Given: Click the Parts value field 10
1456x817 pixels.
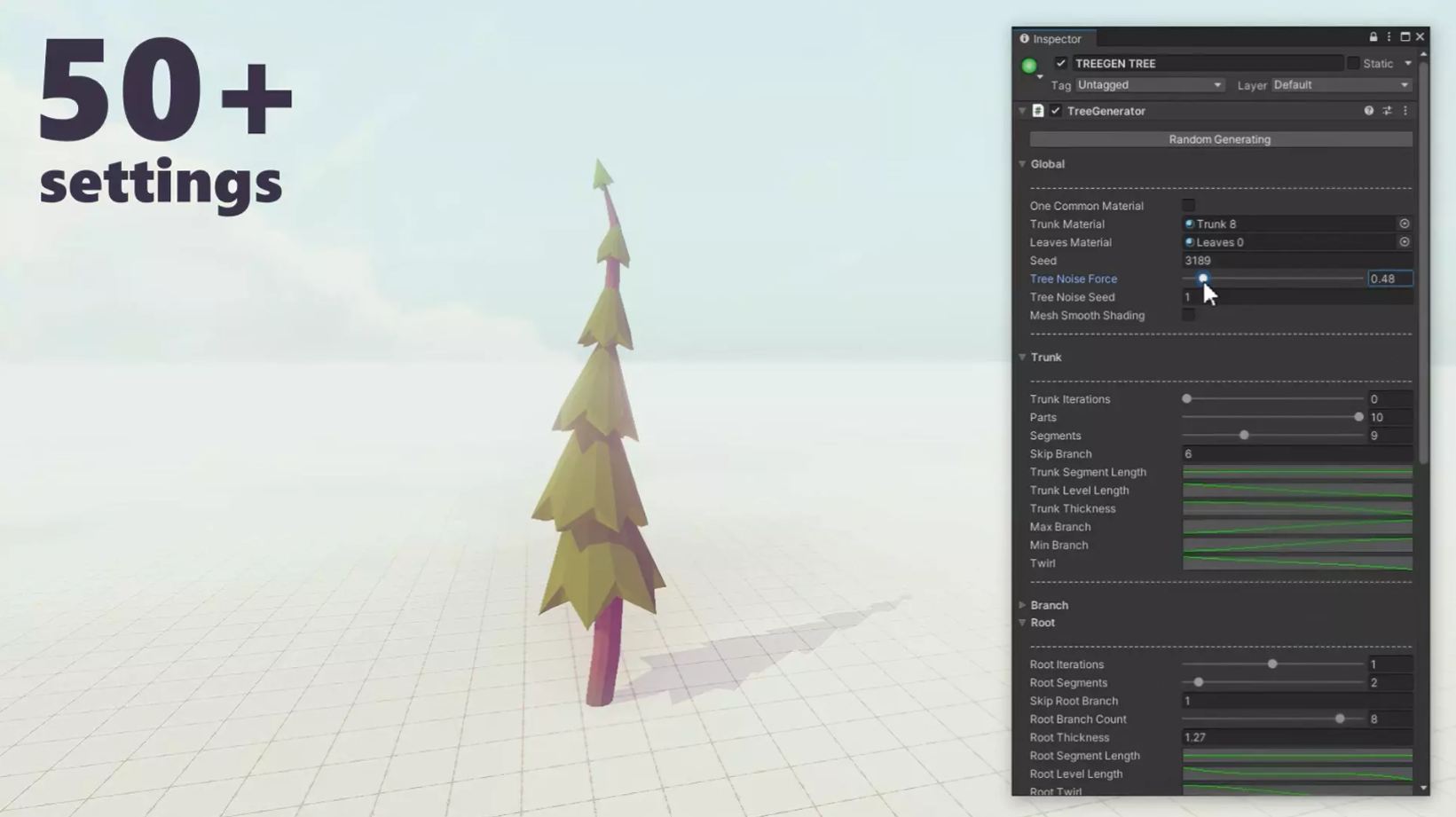Looking at the screenshot, I should point(1389,417).
